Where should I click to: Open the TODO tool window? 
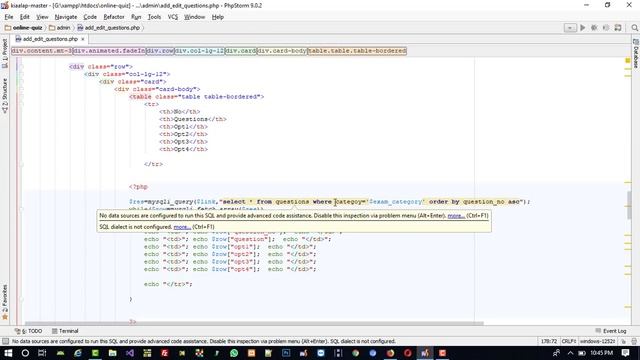click(29, 331)
